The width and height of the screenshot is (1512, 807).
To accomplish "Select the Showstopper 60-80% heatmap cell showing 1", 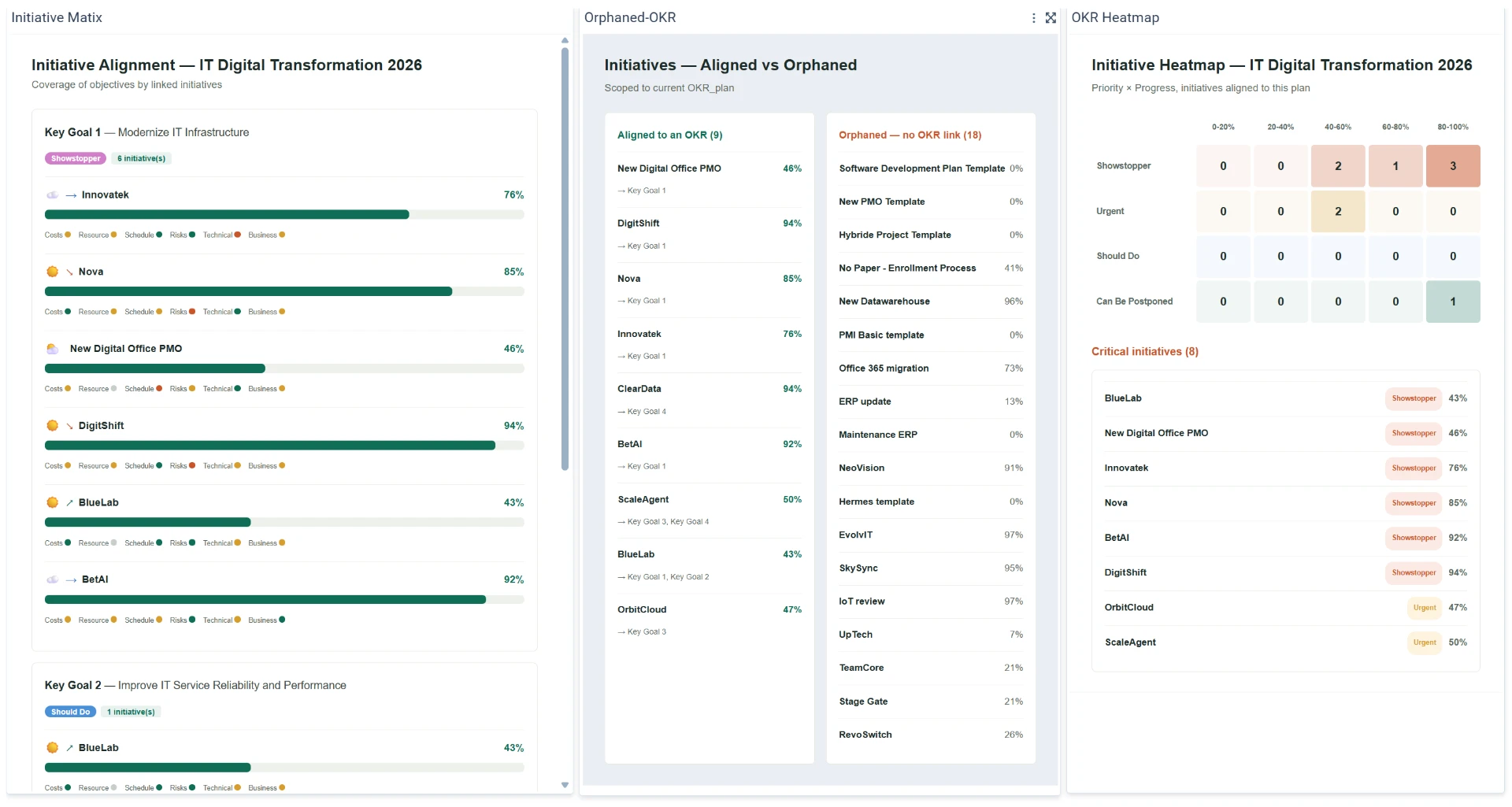I will click(1395, 166).
